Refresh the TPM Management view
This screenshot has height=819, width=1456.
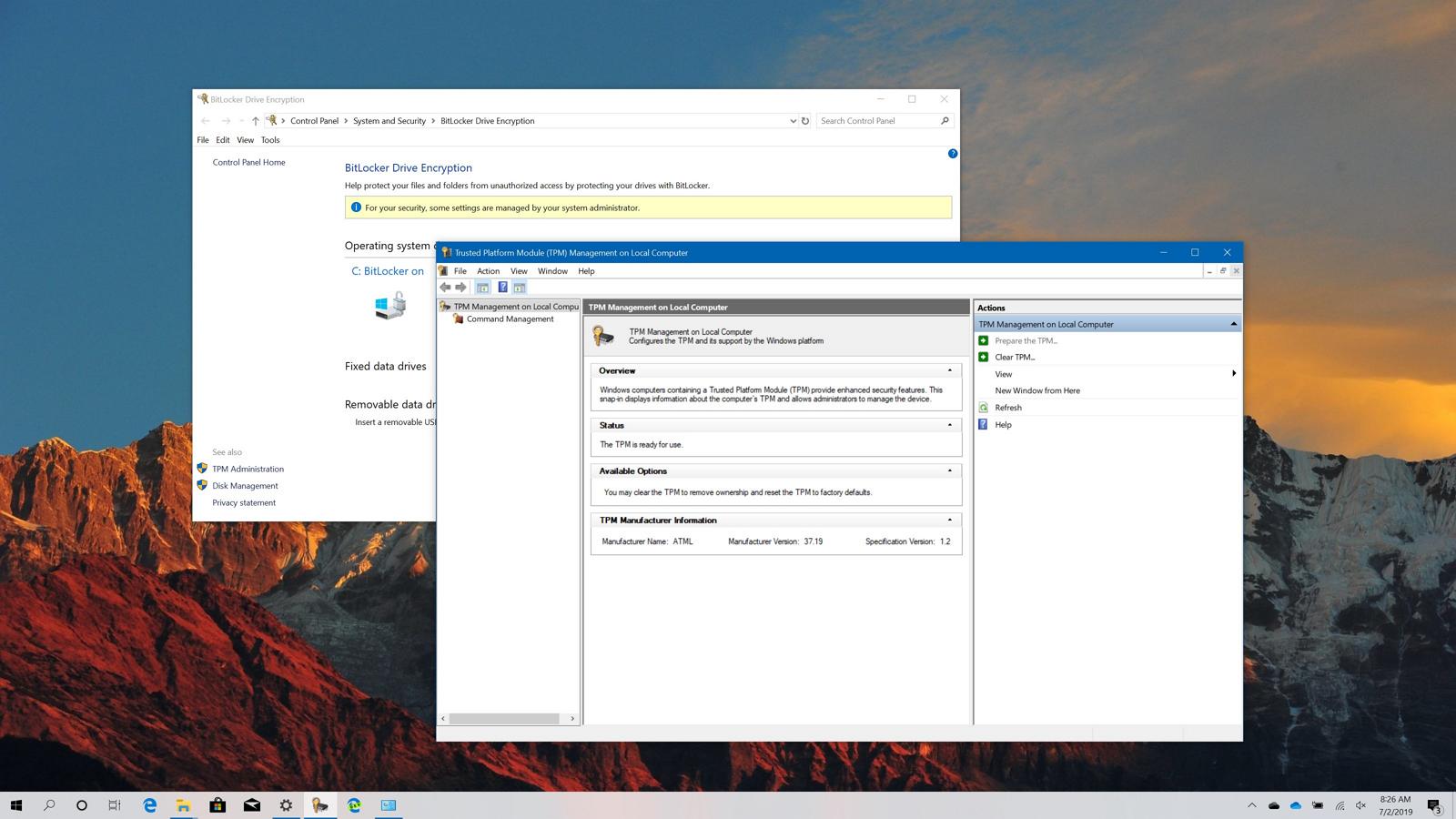[x=1007, y=408]
